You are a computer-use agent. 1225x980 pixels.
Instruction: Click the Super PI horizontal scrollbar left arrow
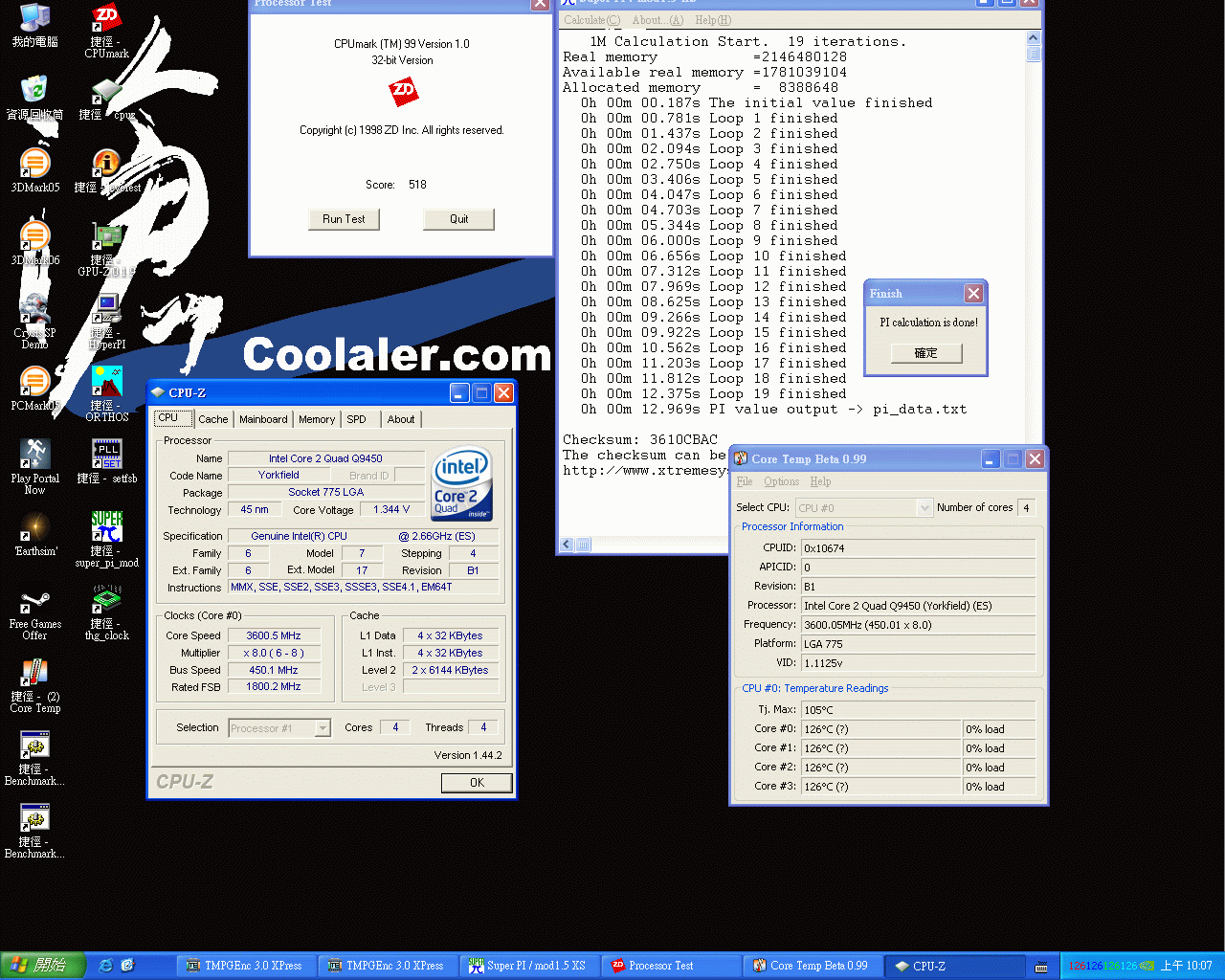click(567, 545)
